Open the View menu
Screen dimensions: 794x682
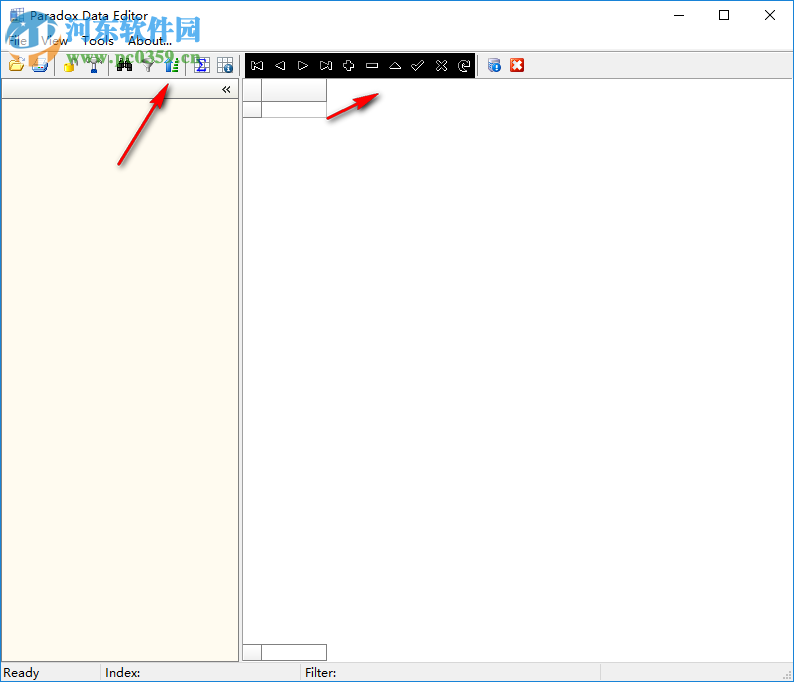[x=54, y=41]
